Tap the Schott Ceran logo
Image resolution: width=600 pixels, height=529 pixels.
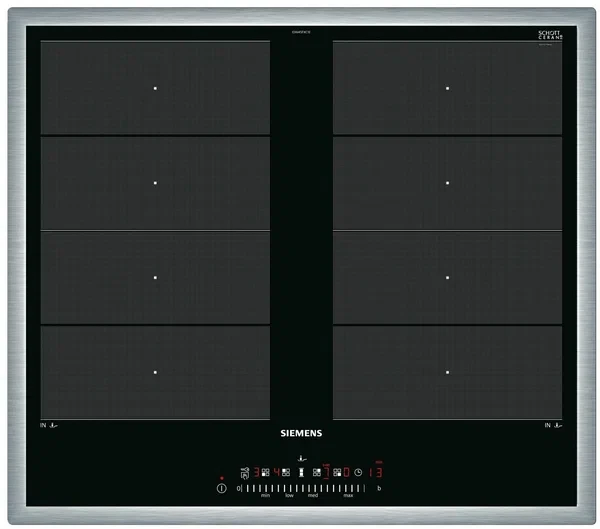(550, 36)
